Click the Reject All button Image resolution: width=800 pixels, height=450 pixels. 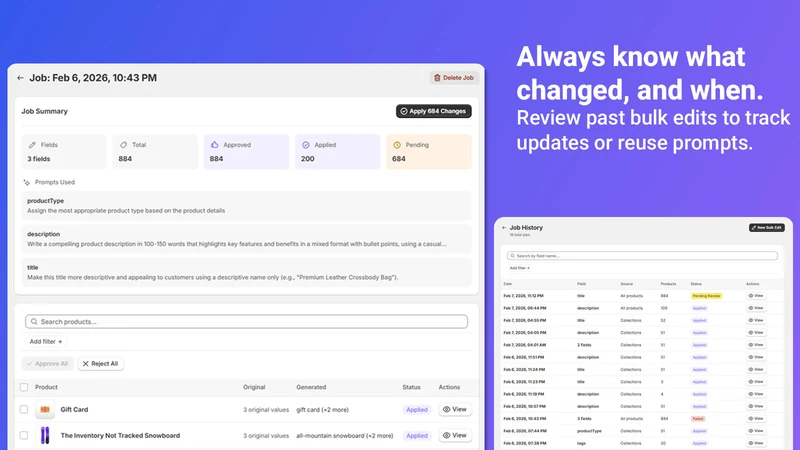tap(101, 364)
